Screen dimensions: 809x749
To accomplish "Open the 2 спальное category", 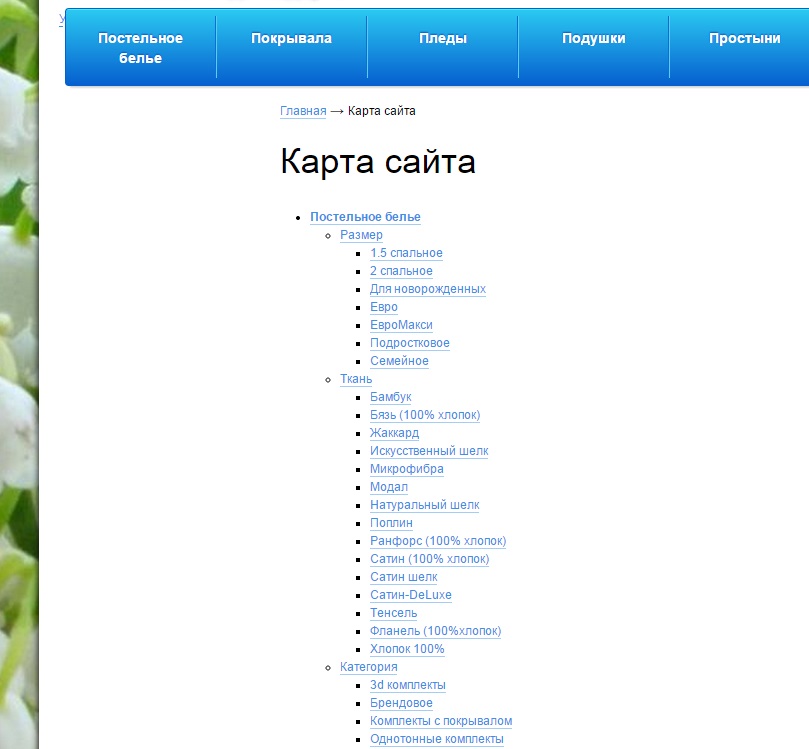I will (400, 271).
